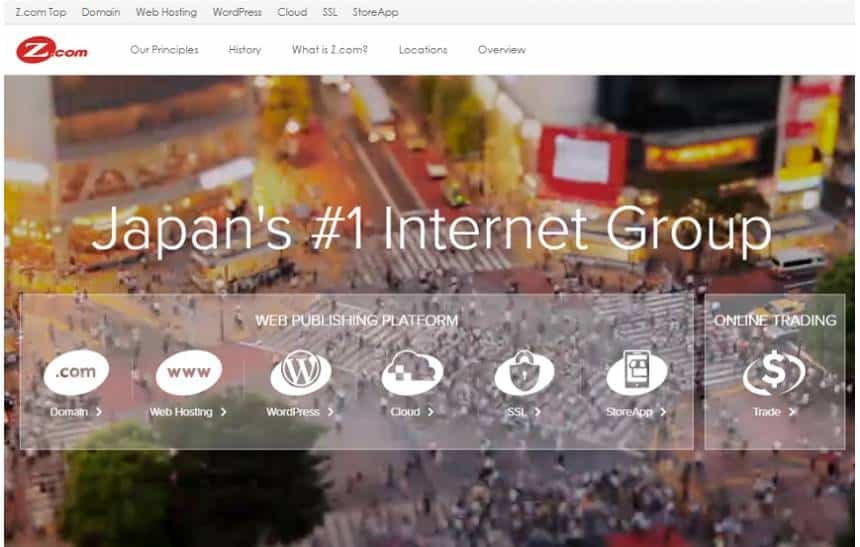
Task: Open the .com Domain icon
Action: pos(76,373)
